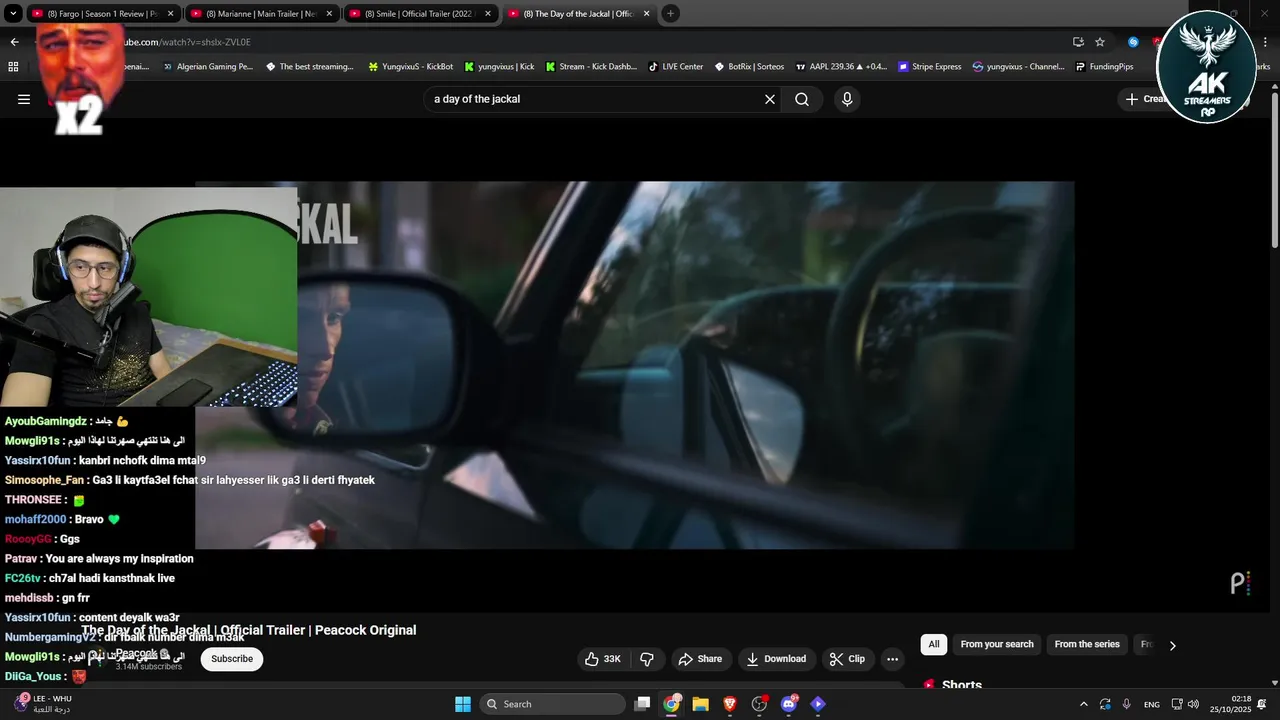Click the Clip scissors button
1280x720 pixels.
coord(847,659)
